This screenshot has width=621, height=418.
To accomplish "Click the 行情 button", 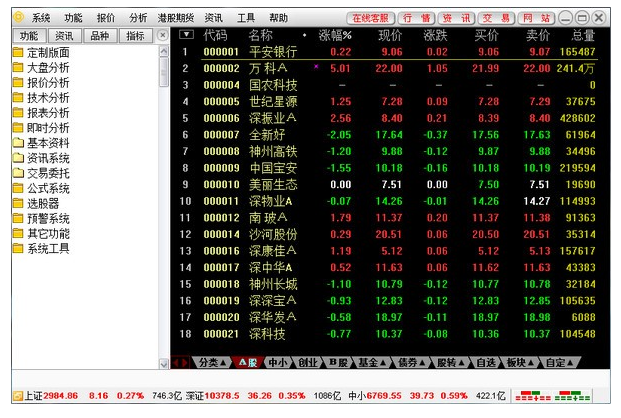I will [417, 18].
